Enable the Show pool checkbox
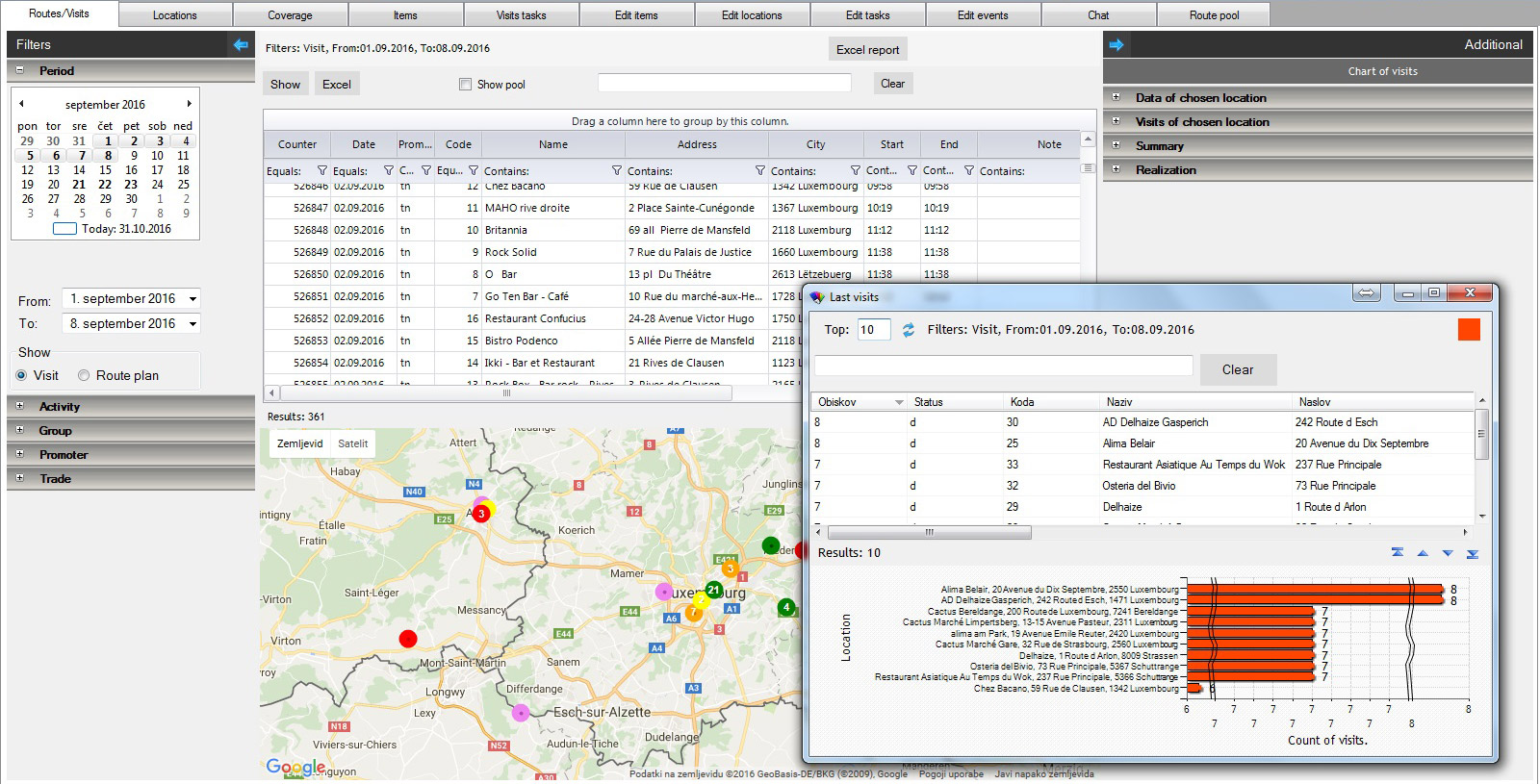Viewport: 1540px width, 784px height. click(x=466, y=85)
